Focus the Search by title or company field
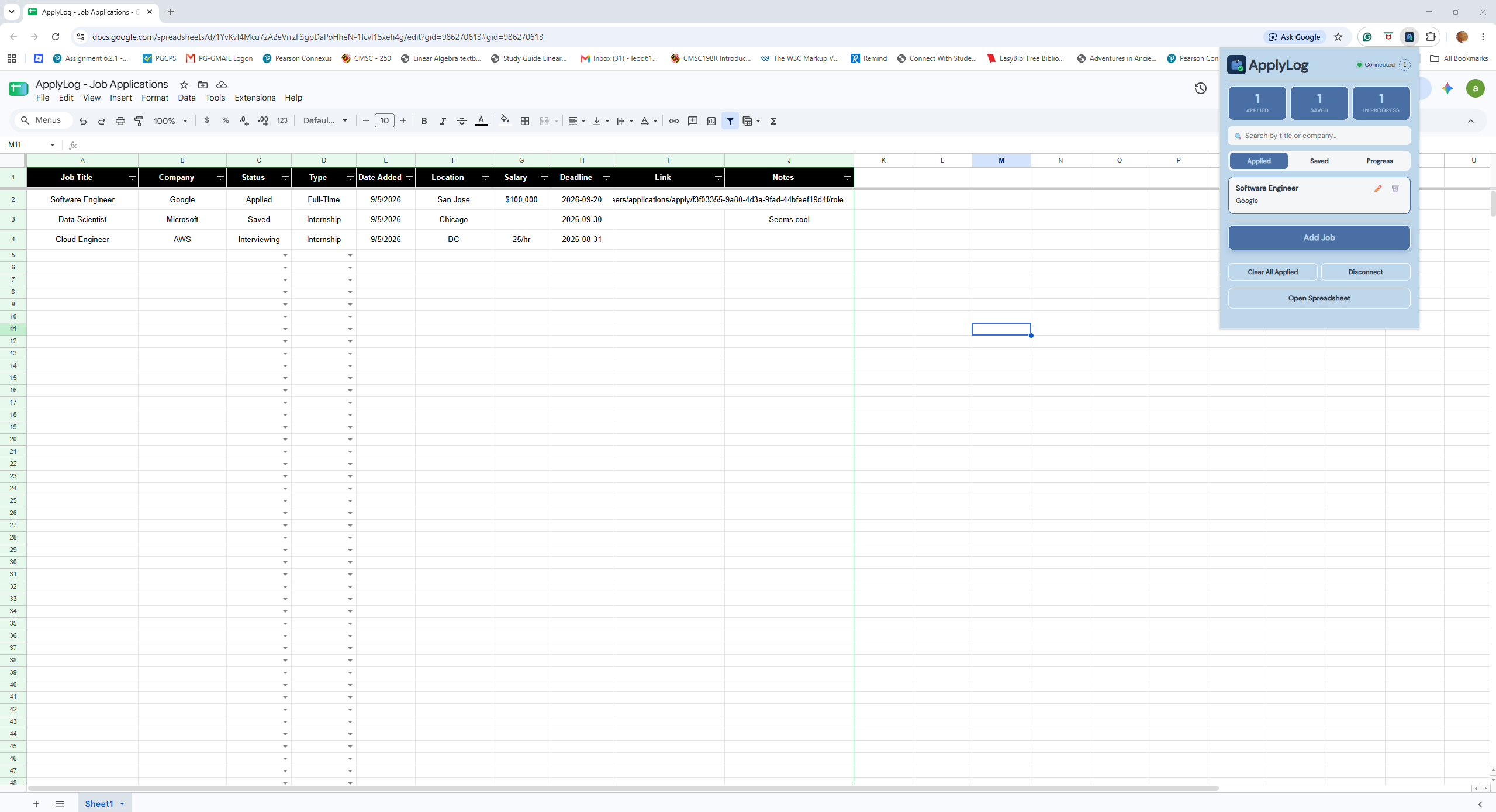Image resolution: width=1496 pixels, height=812 pixels. click(1319, 136)
